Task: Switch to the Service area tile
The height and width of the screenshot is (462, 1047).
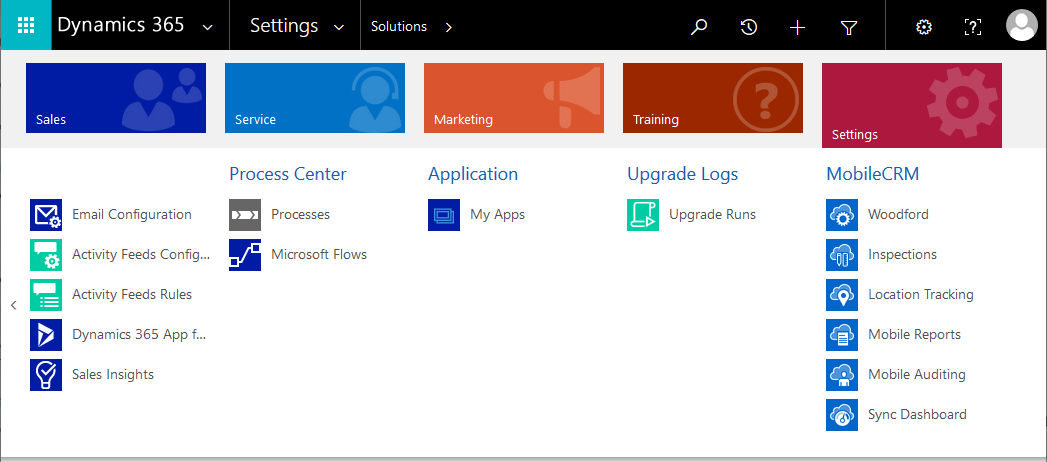Action: point(314,98)
